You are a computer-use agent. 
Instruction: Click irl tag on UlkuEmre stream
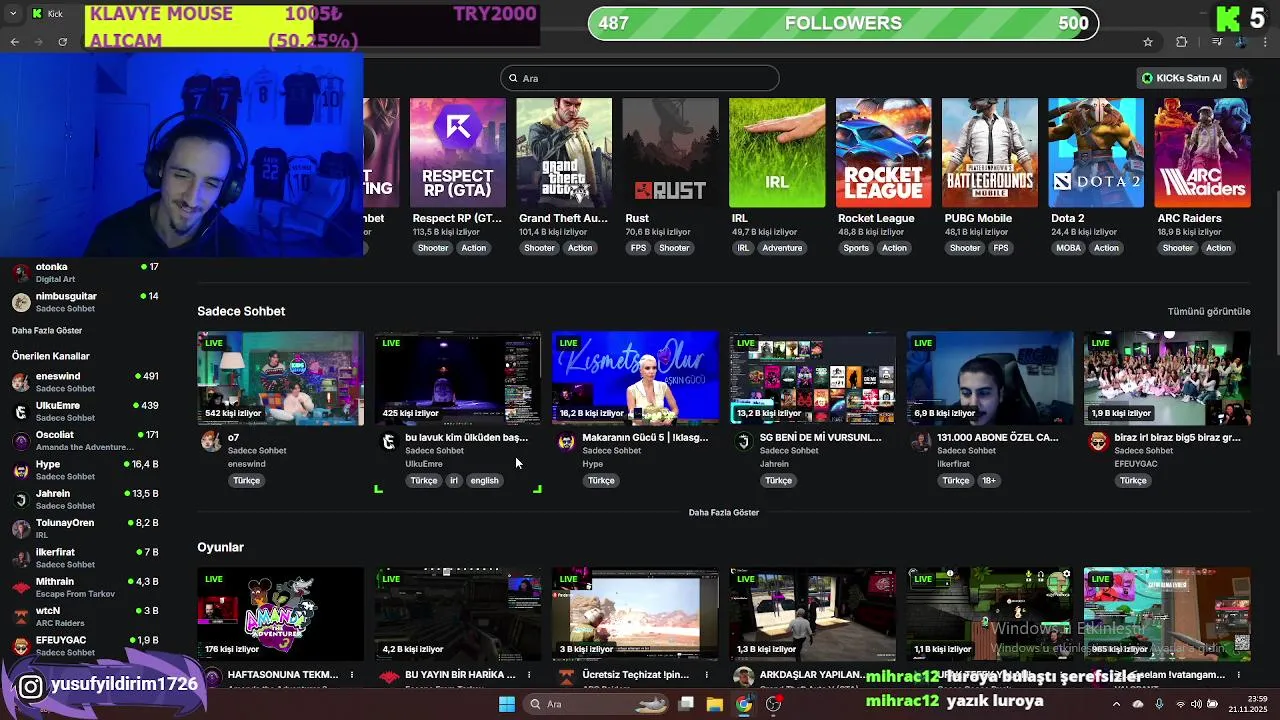(x=453, y=481)
